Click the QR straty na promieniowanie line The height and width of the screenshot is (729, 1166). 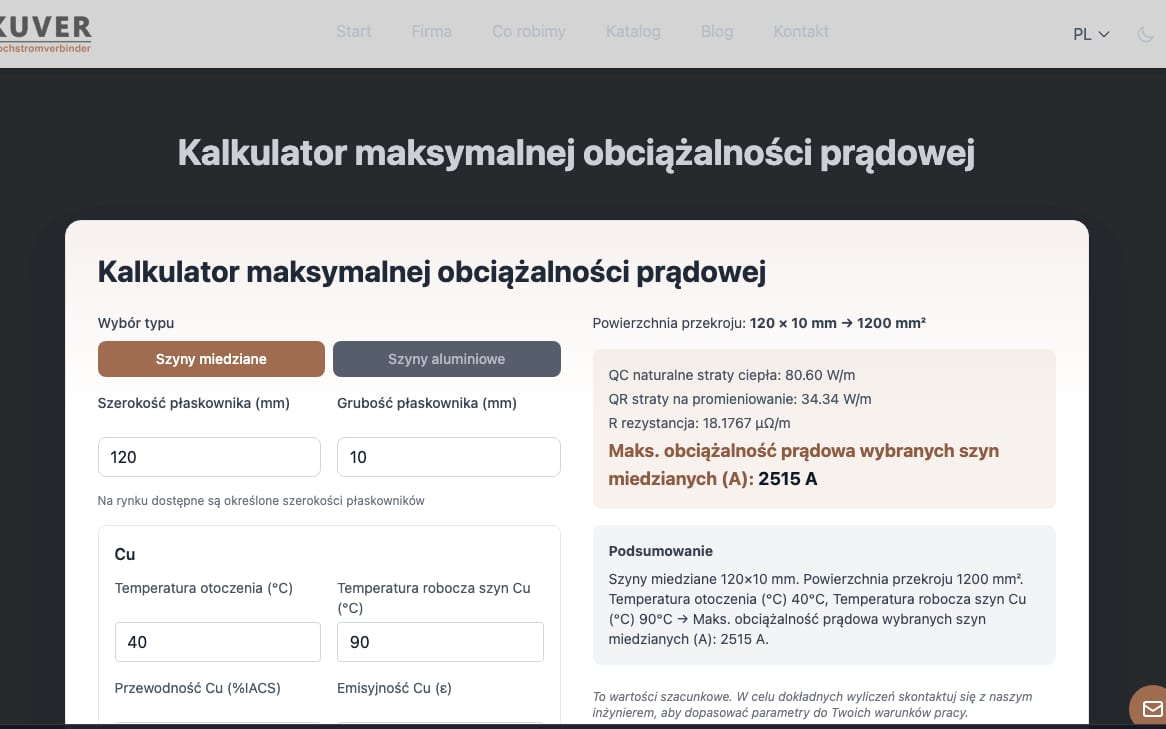[x=740, y=399]
